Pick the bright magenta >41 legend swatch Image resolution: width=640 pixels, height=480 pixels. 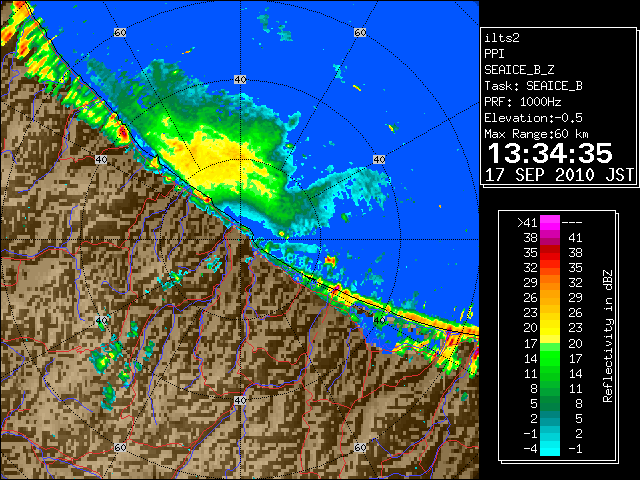coord(550,223)
